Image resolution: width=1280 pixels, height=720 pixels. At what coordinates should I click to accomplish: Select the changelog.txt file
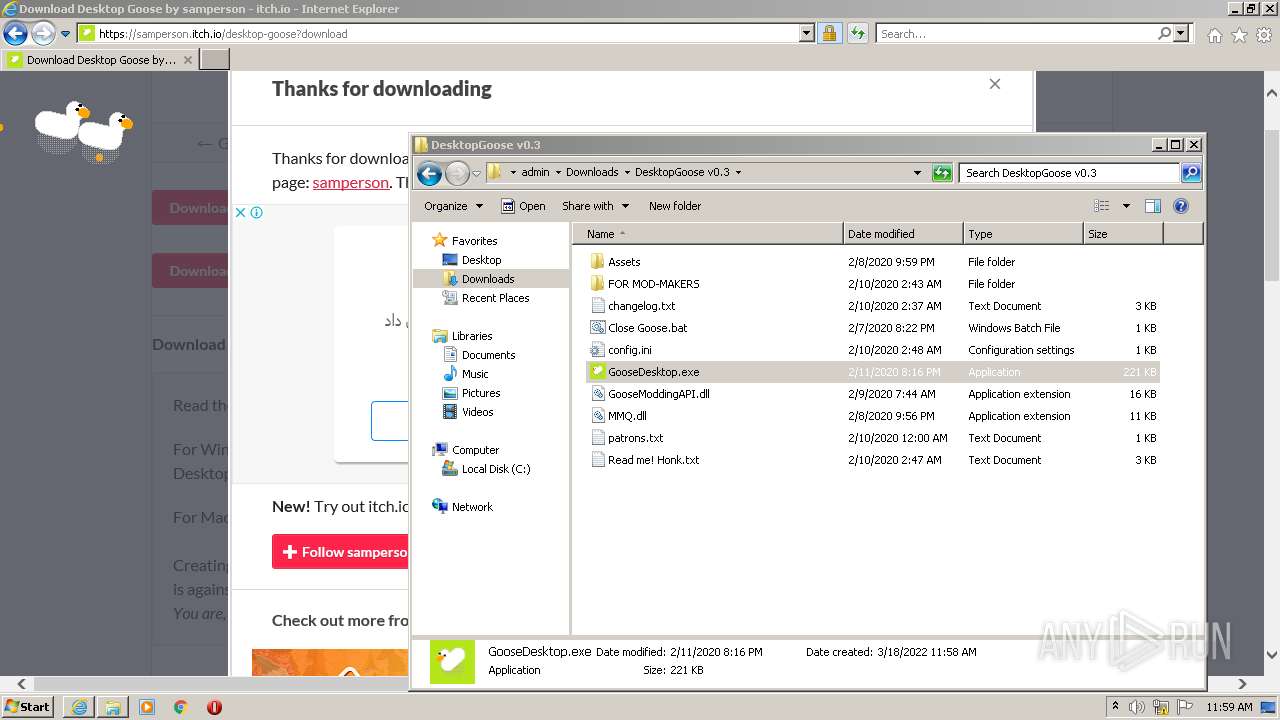[x=641, y=306]
